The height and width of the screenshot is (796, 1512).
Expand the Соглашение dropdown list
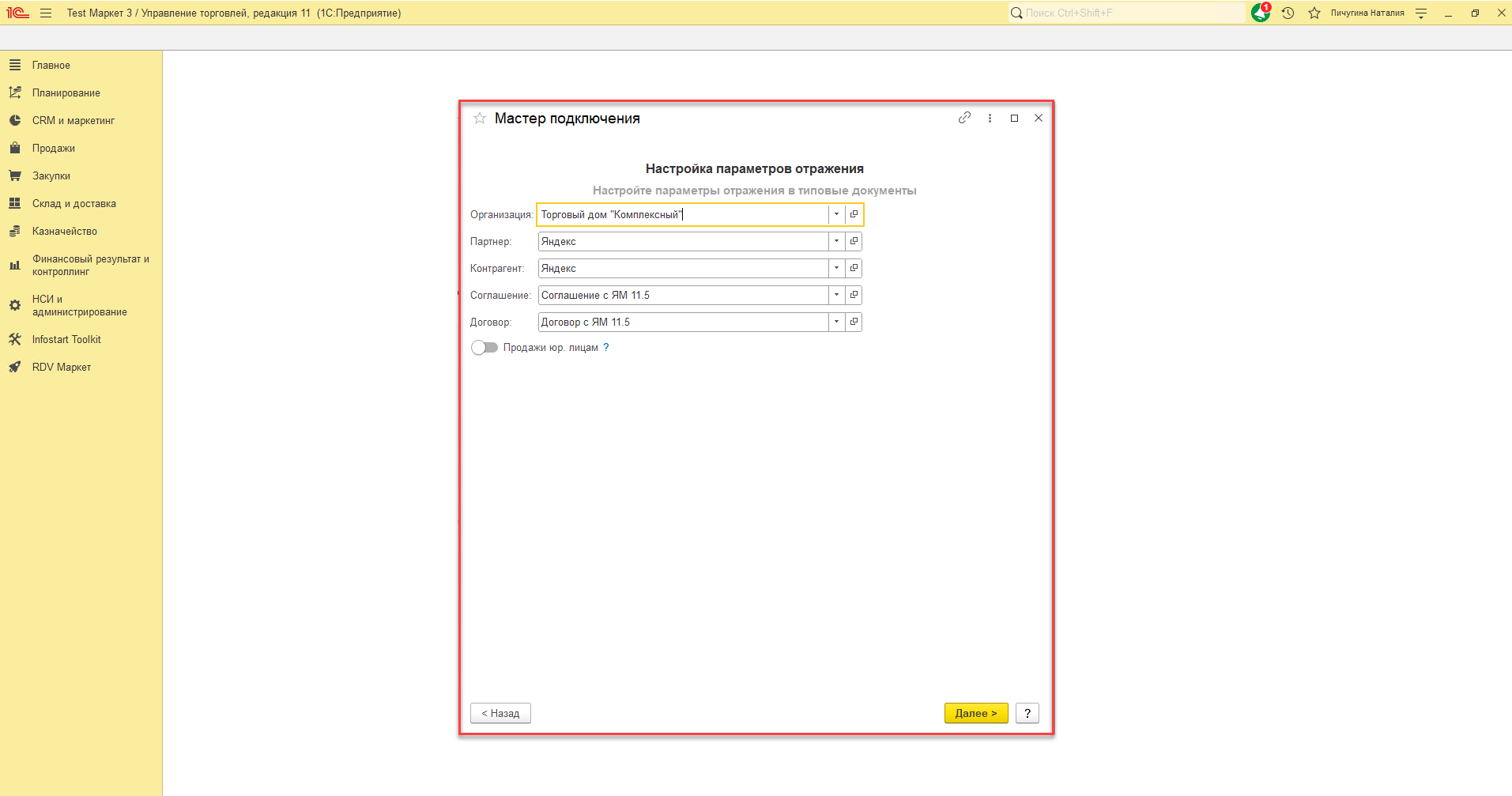pos(836,295)
